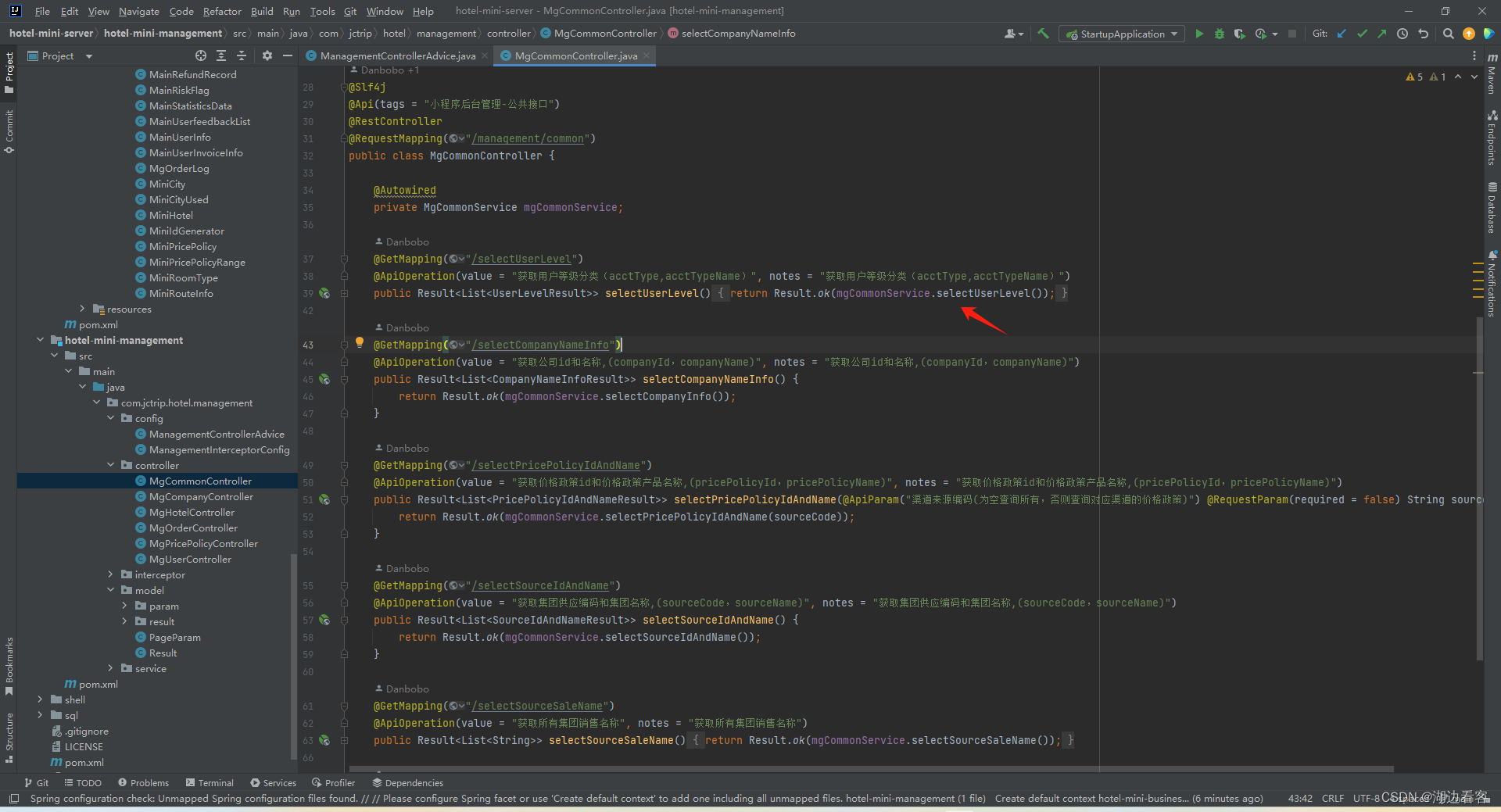Select MgCompanyController in project tree
Screen dimensions: 1501x812
point(201,497)
